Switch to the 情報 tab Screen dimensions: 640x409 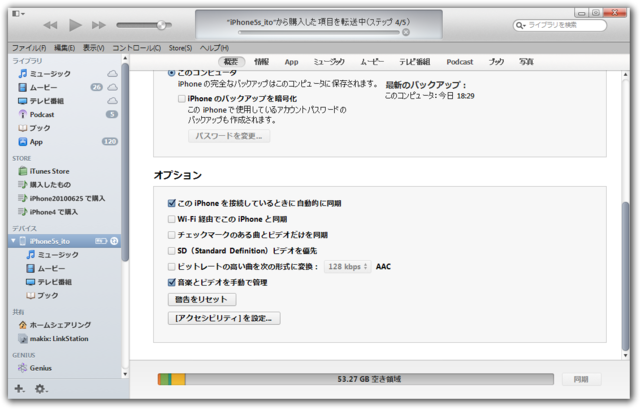pos(261,62)
